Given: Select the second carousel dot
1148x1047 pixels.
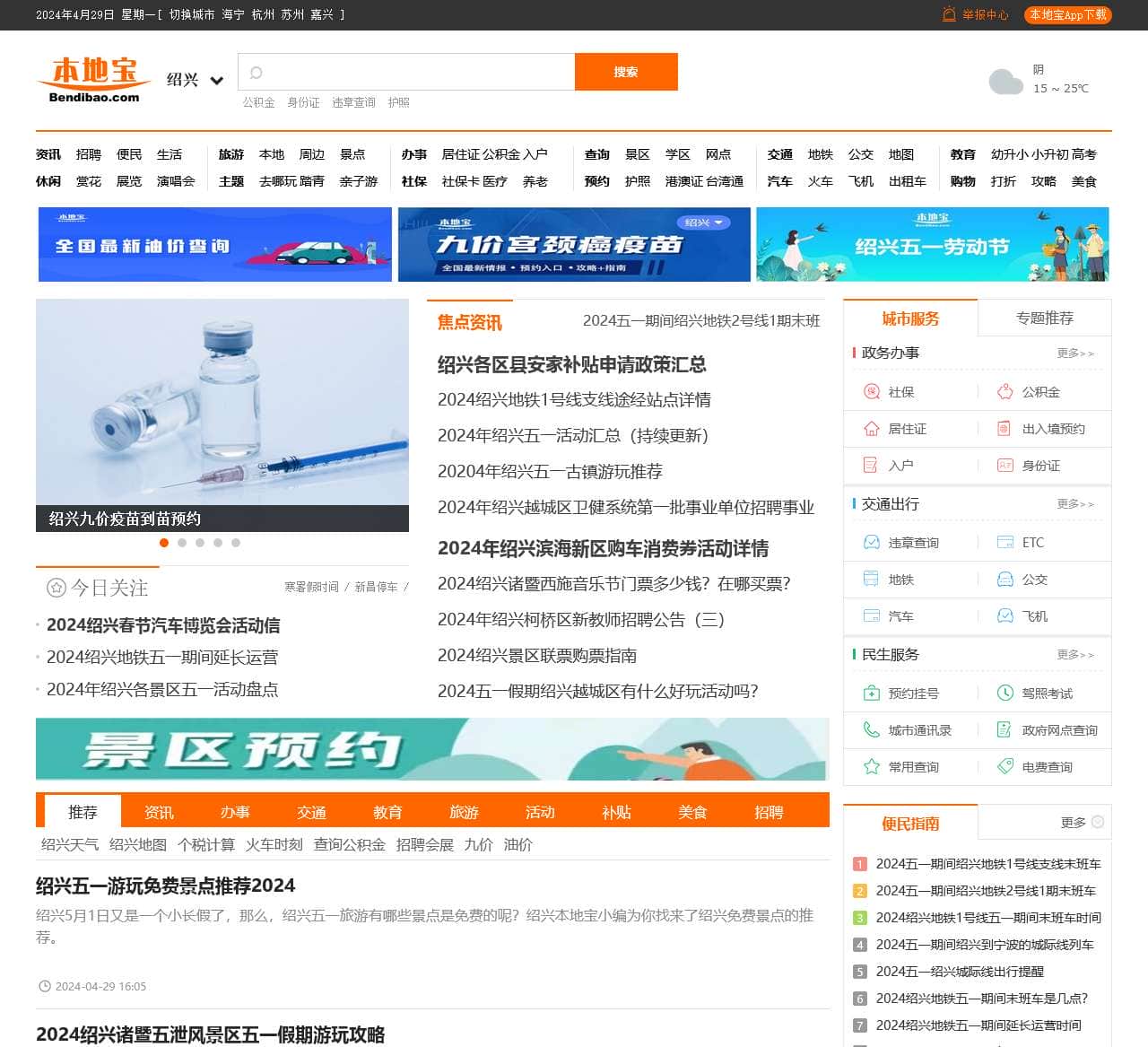Looking at the screenshot, I should click(x=182, y=543).
